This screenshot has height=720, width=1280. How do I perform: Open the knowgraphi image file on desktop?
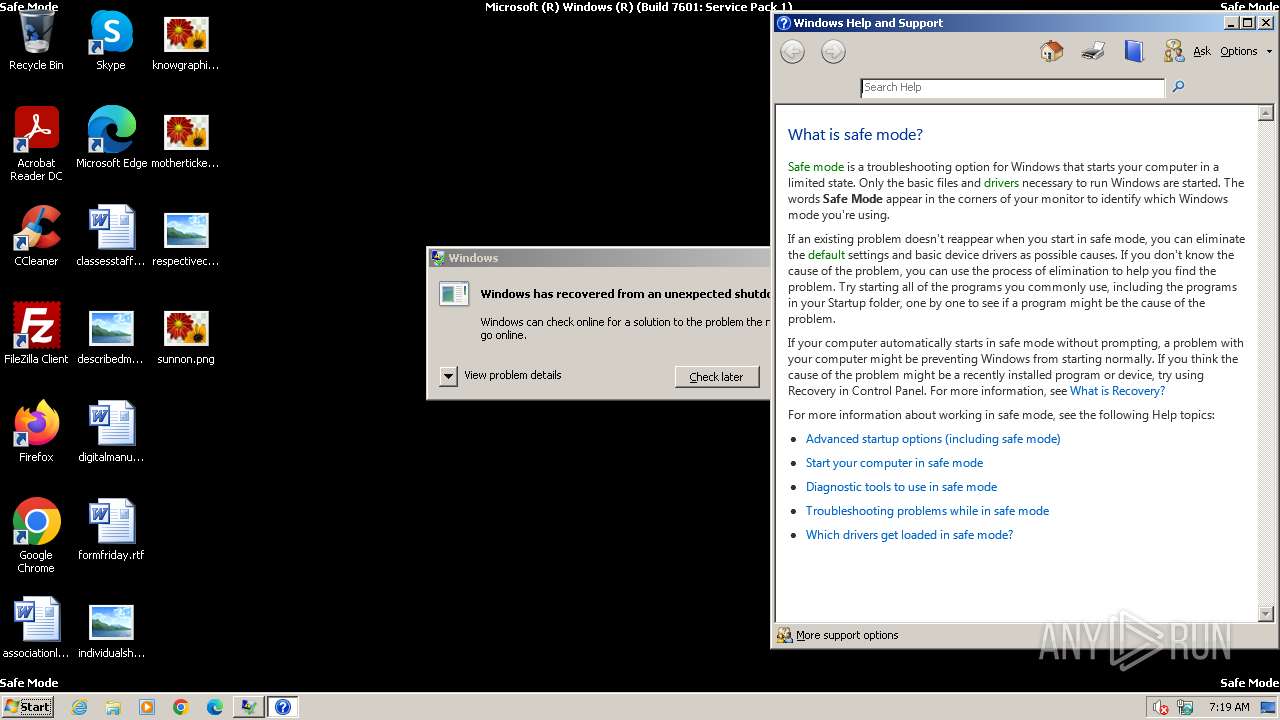point(185,40)
